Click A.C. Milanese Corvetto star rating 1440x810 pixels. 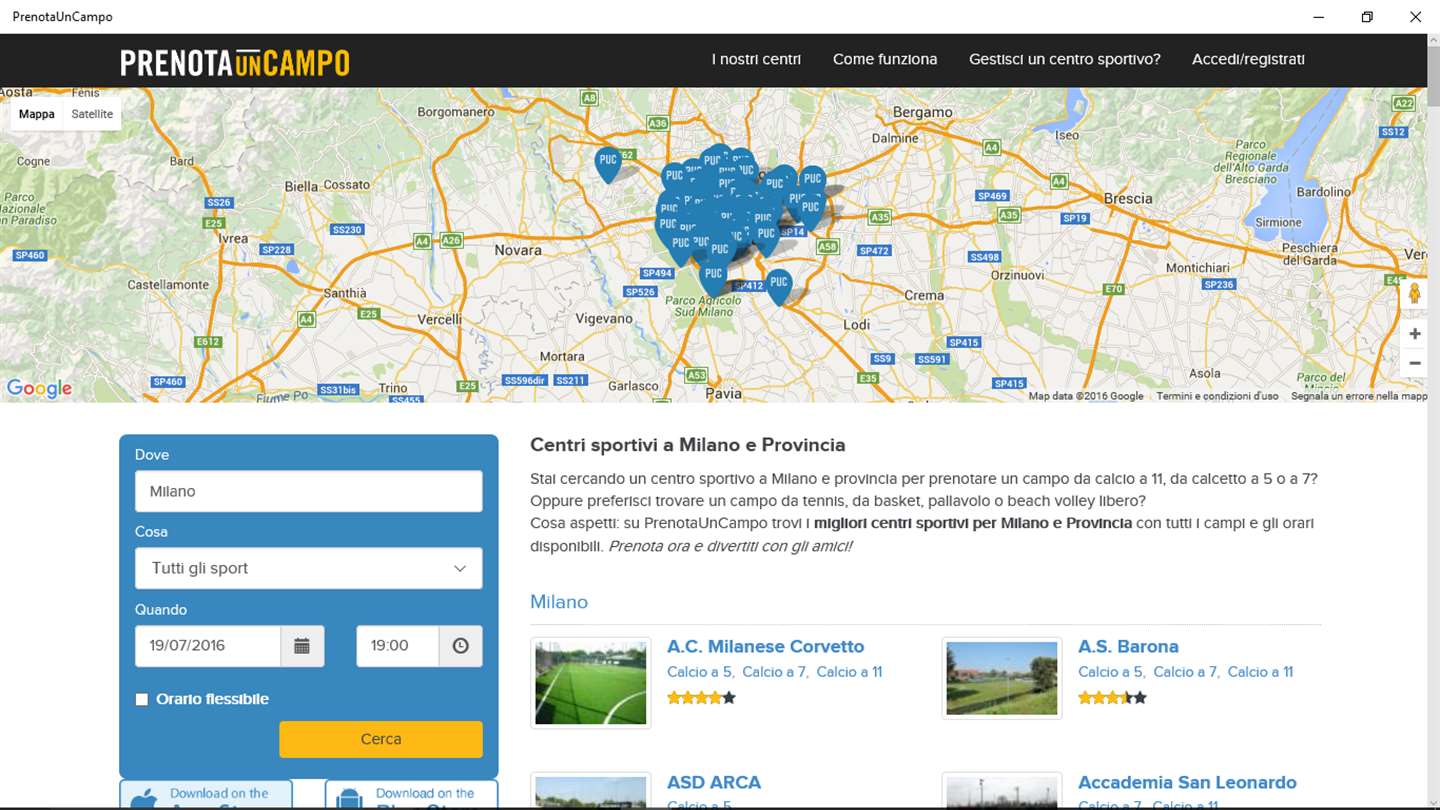[x=701, y=698]
